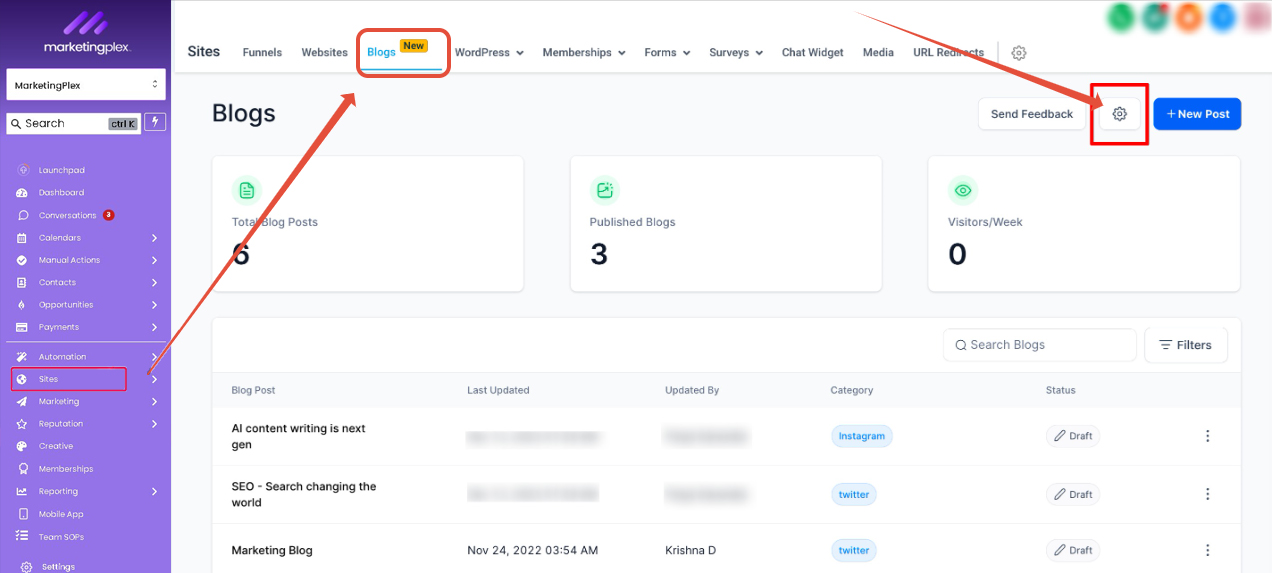
Task: Click the MarketingPlex logo
Action: pyautogui.click(x=87, y=32)
